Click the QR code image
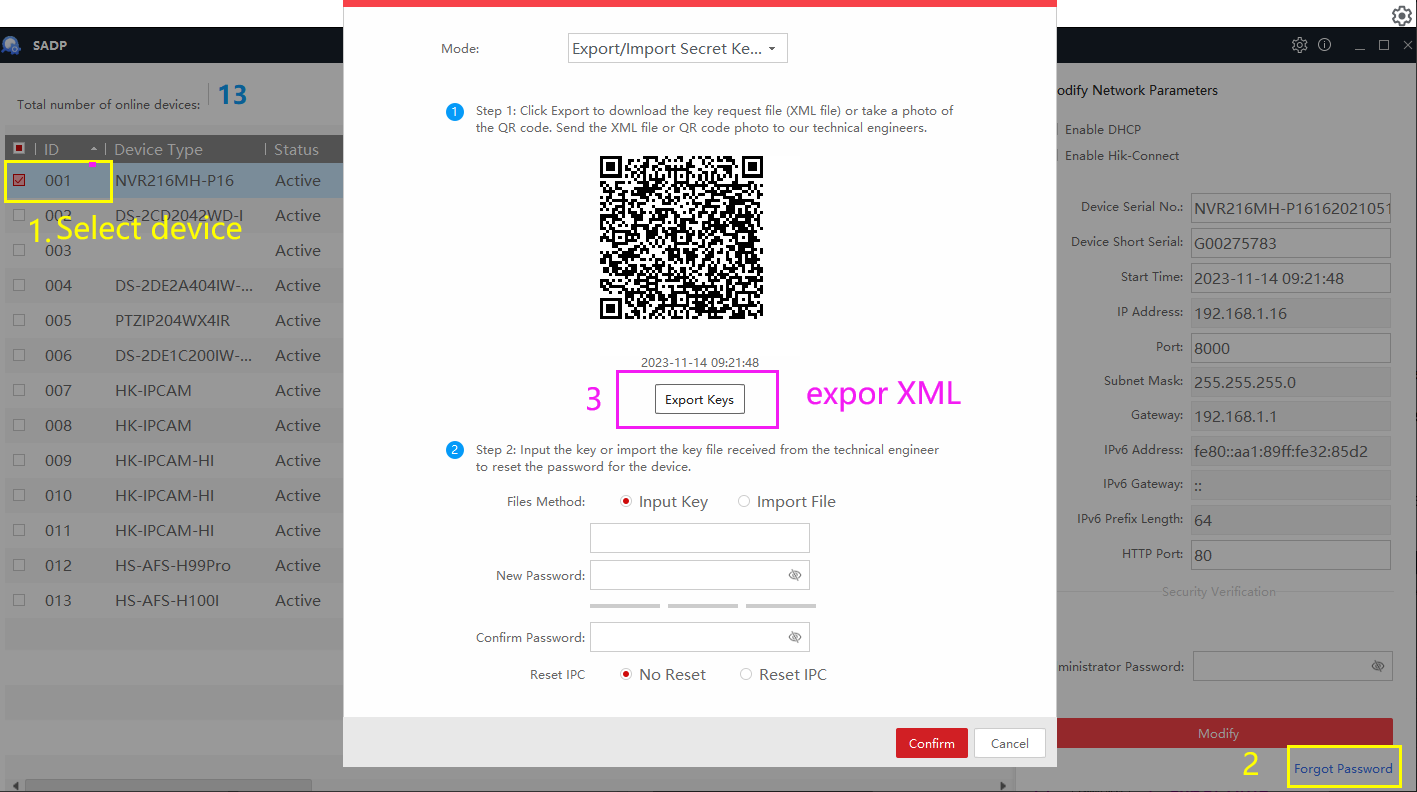 pos(681,237)
